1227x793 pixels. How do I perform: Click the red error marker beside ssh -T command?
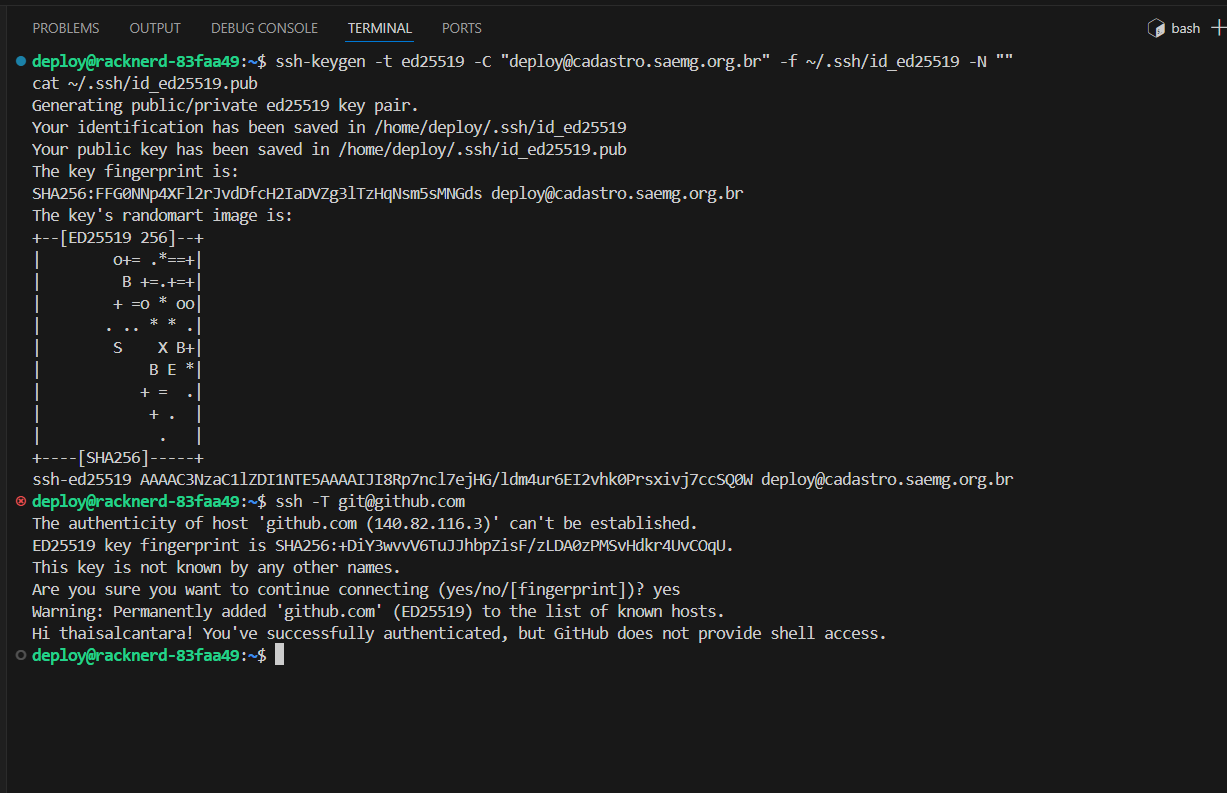[x=21, y=501]
